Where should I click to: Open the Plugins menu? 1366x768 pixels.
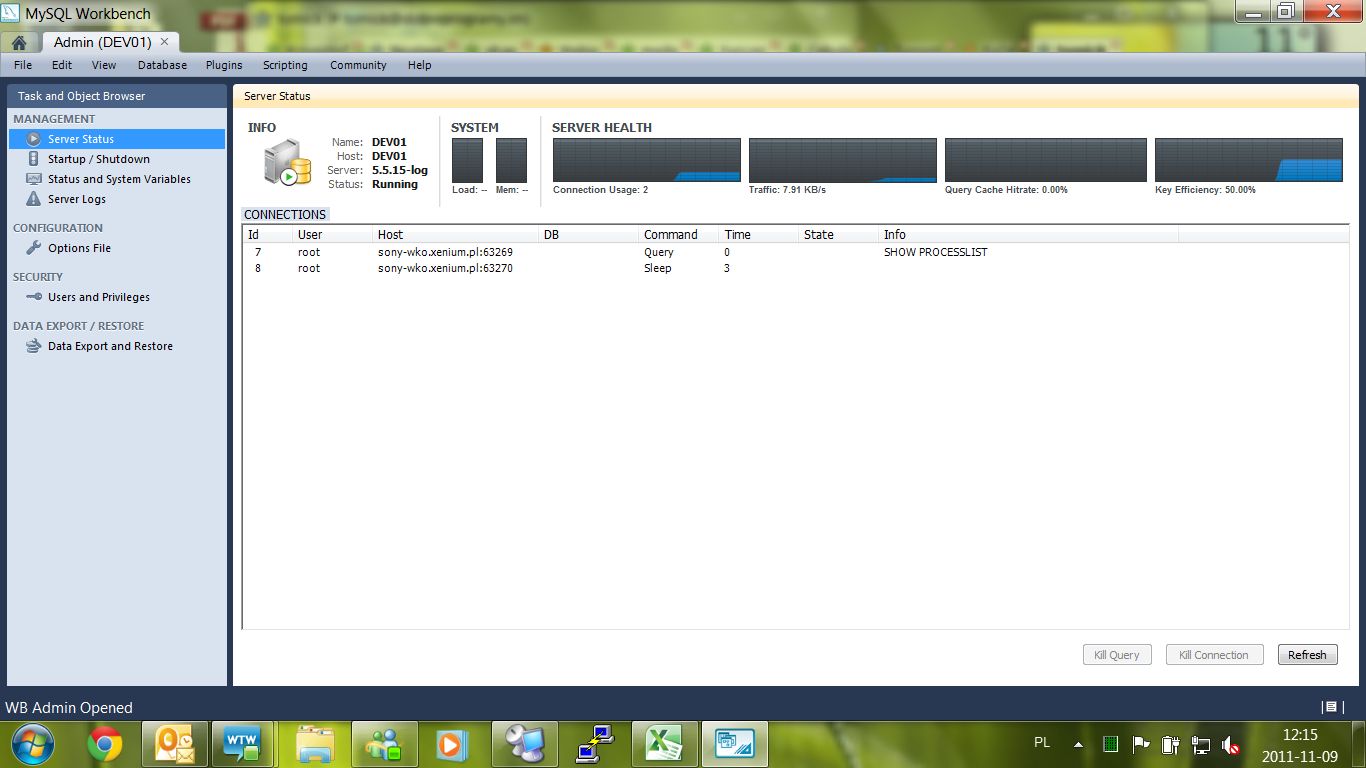(224, 65)
